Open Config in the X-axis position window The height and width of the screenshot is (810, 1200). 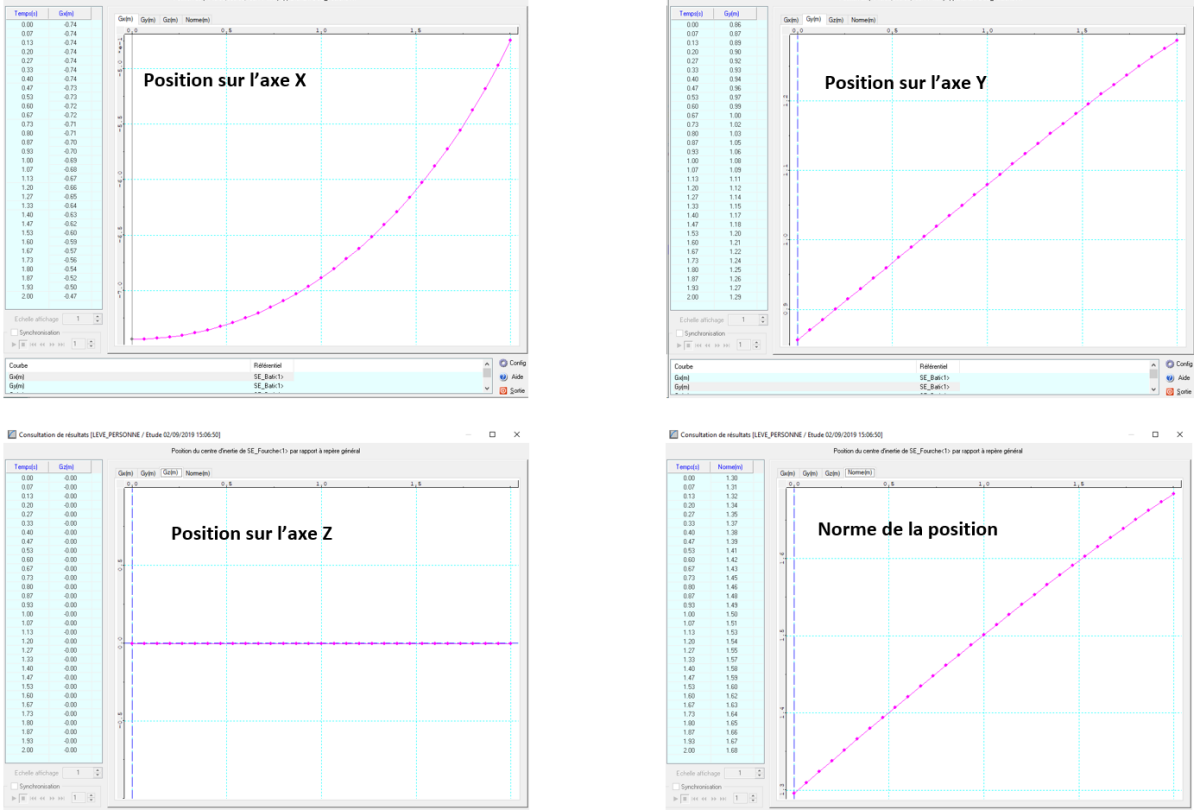point(511,363)
